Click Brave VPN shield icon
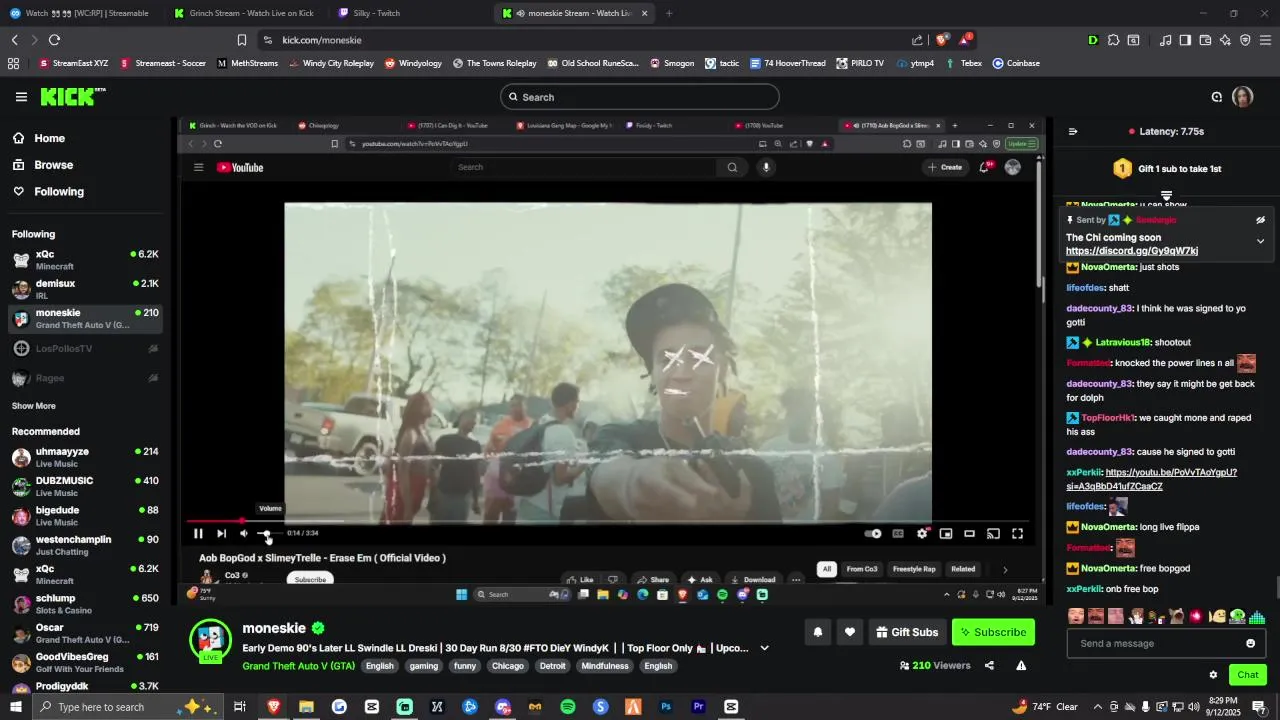Screen dimensions: 1280x720 pyautogui.click(x=1245, y=40)
